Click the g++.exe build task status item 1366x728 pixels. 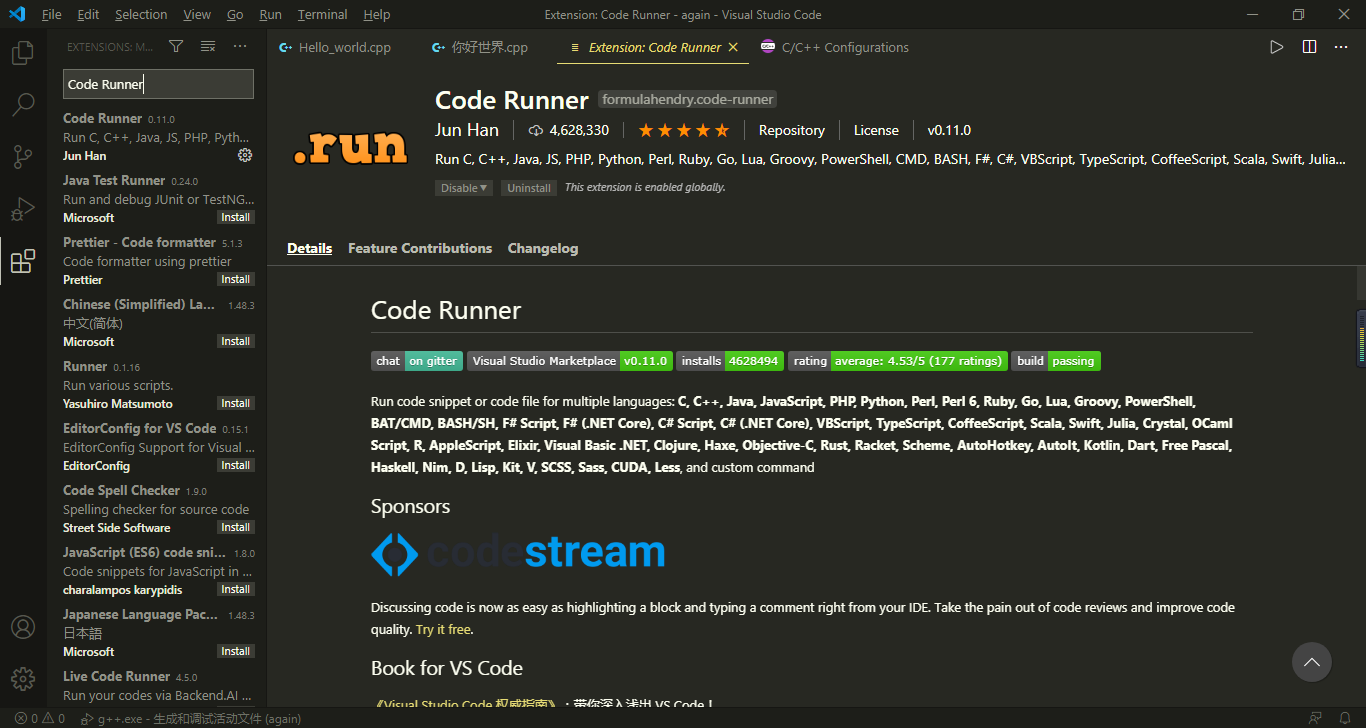point(191,718)
